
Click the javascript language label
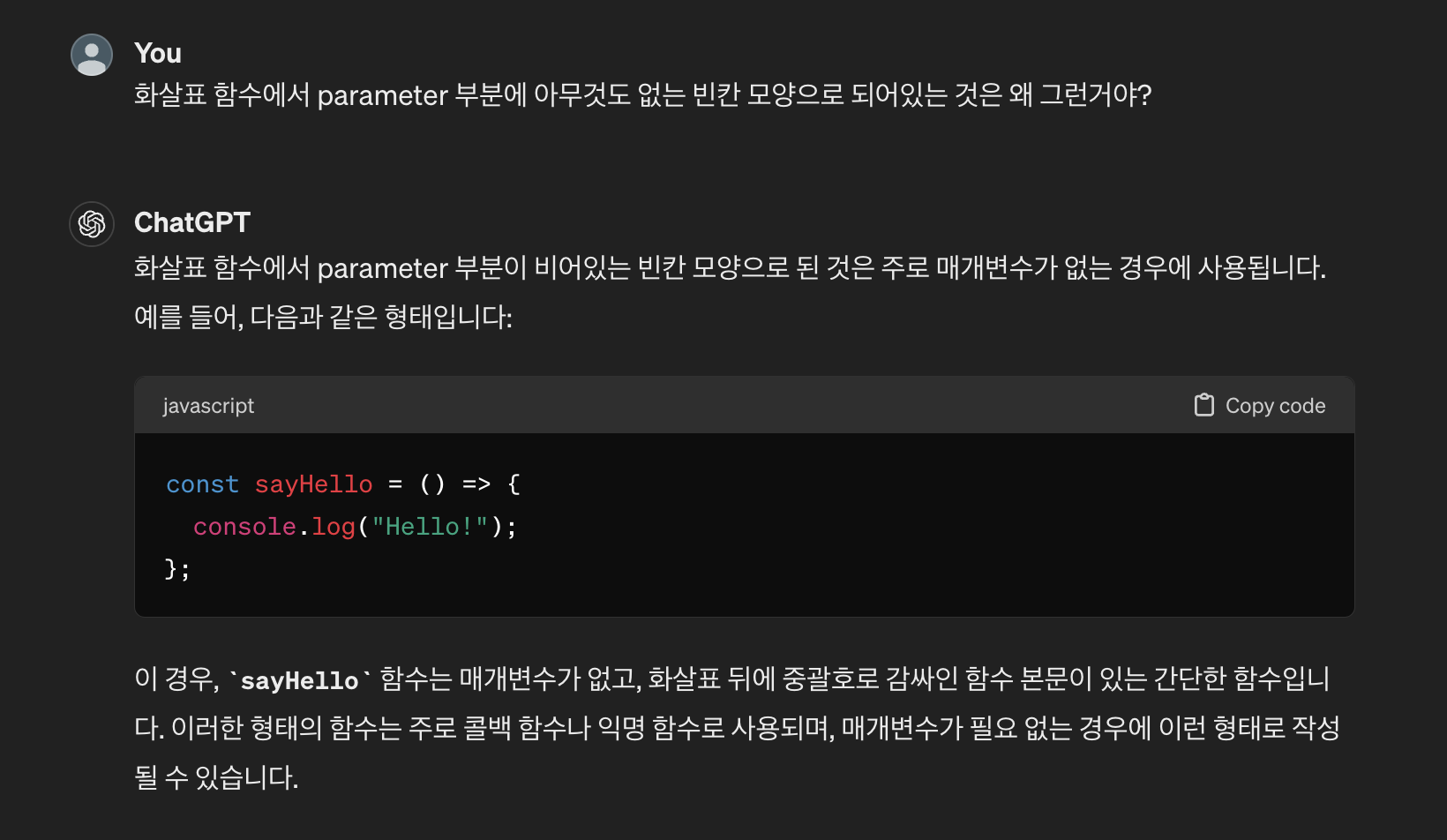click(208, 405)
